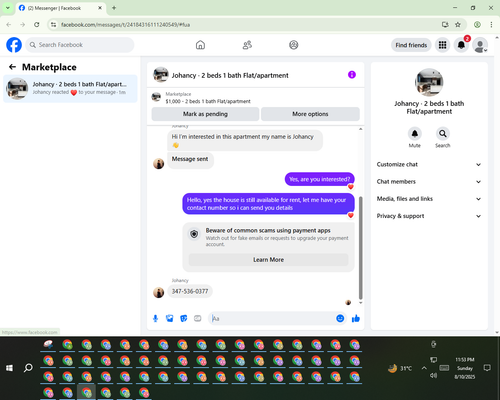
Task: Go to Home feed icon
Action: click(x=200, y=45)
